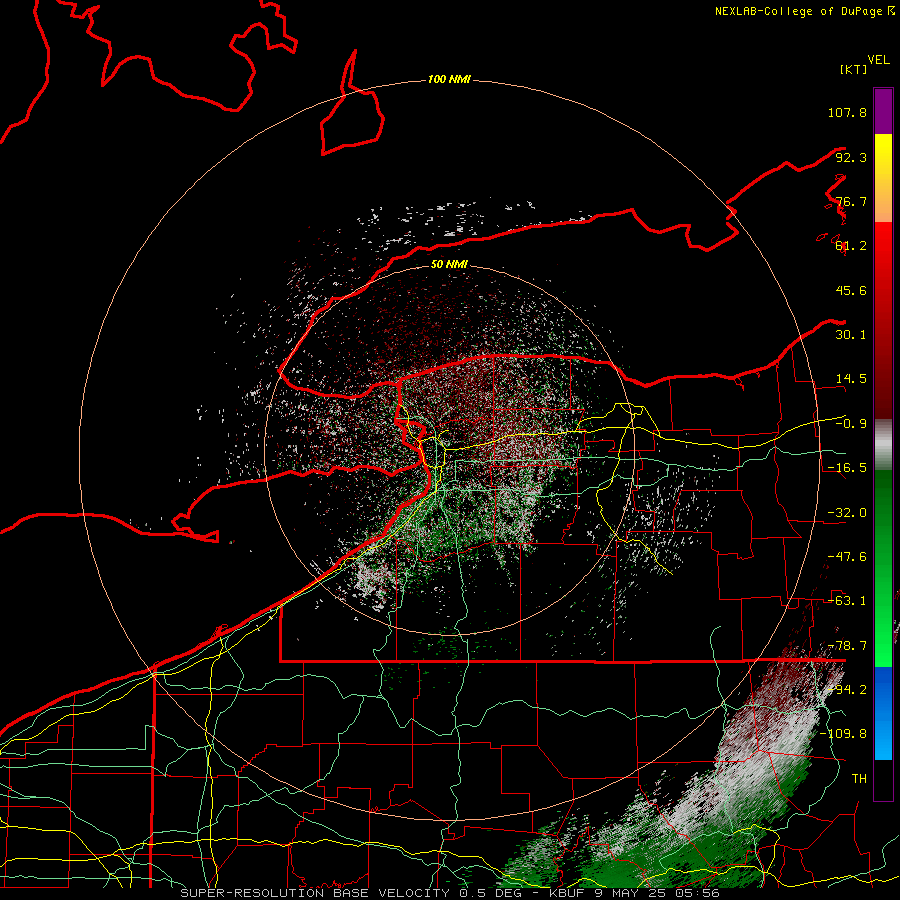Click the [KT] units label
This screenshot has height=900, width=900.
(853, 69)
